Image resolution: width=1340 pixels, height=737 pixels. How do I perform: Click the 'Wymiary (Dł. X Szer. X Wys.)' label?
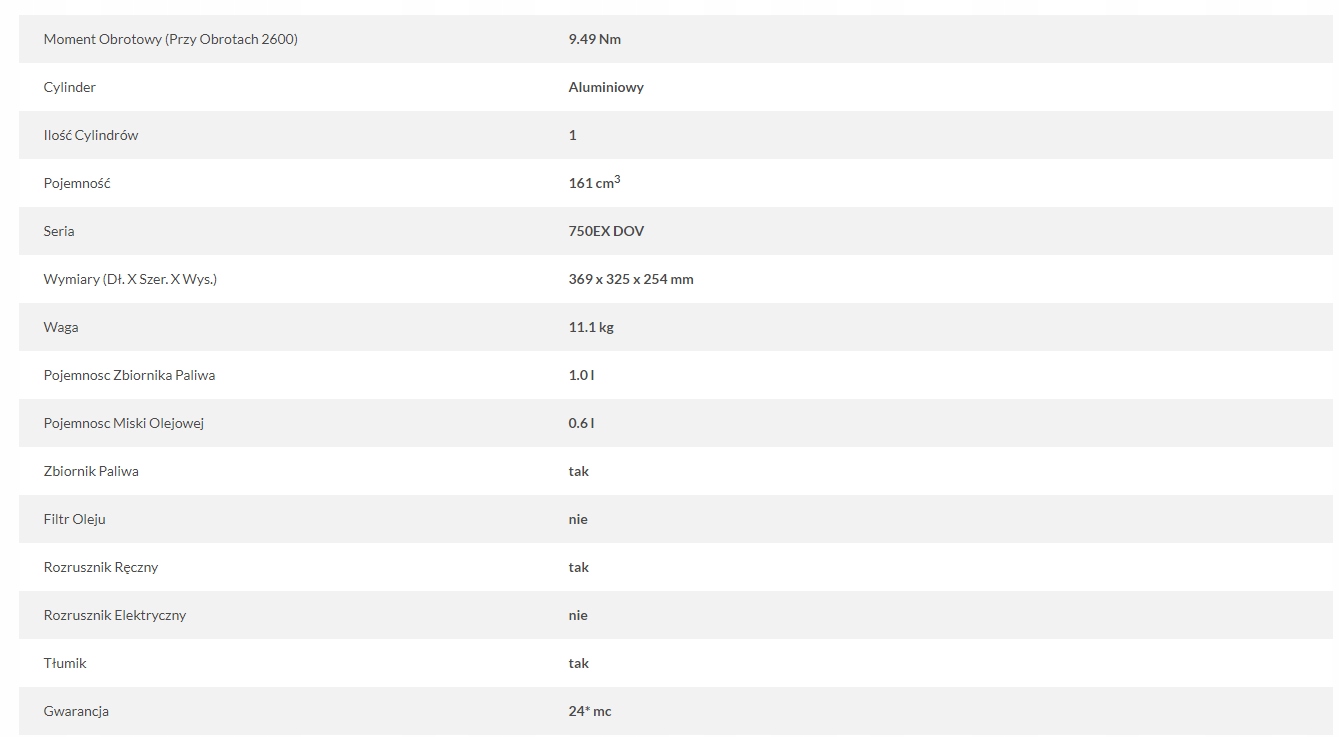click(x=130, y=279)
